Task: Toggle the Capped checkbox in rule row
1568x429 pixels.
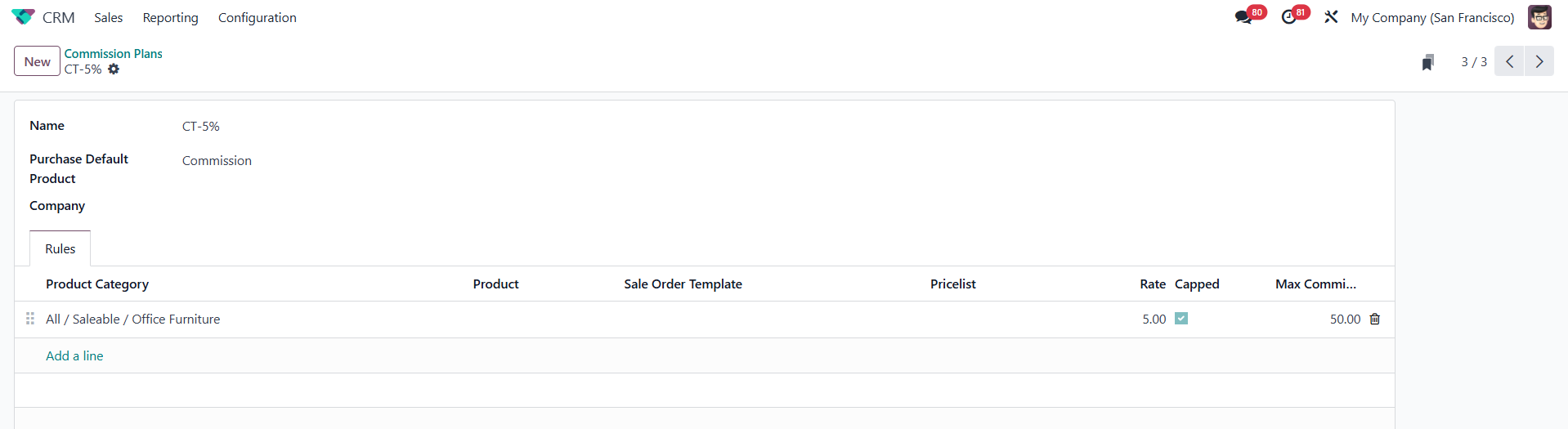Action: pos(1181,319)
